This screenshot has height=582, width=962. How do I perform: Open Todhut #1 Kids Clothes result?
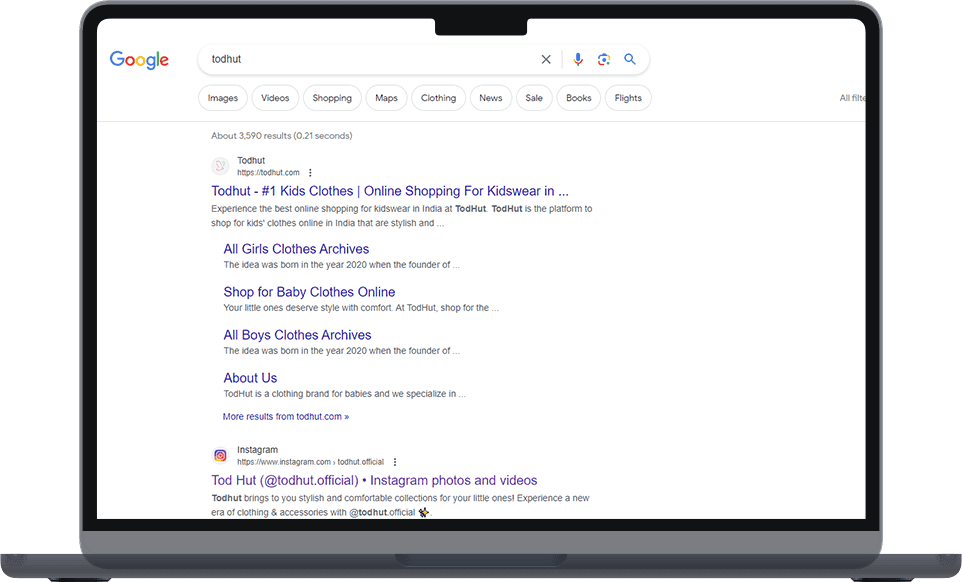point(390,191)
